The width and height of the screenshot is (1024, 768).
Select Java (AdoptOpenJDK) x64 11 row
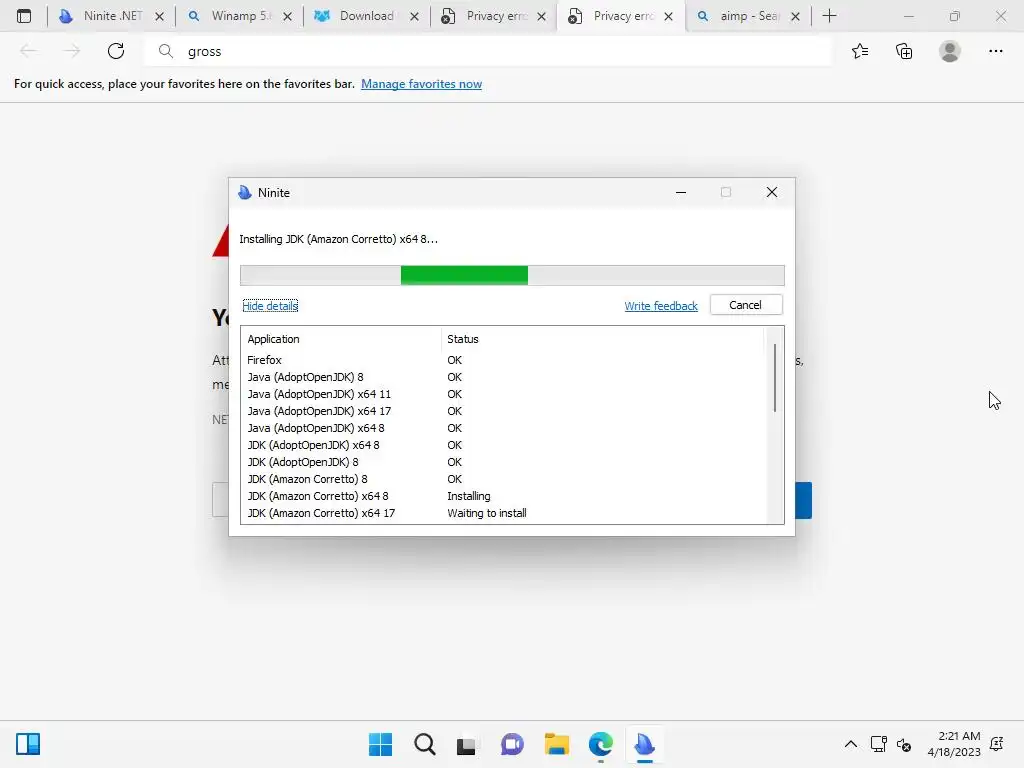(x=503, y=394)
